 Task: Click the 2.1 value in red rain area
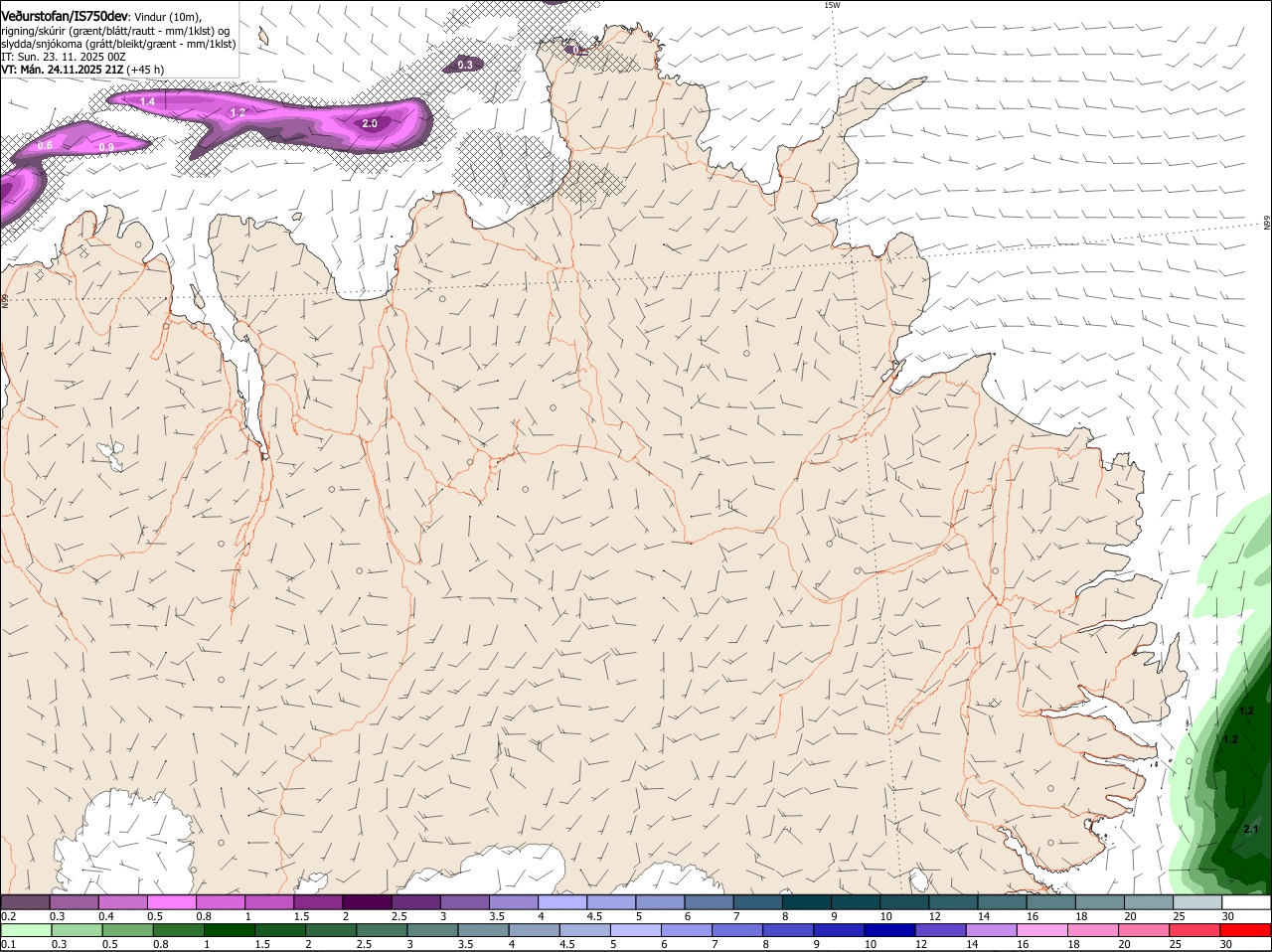coord(1251,829)
